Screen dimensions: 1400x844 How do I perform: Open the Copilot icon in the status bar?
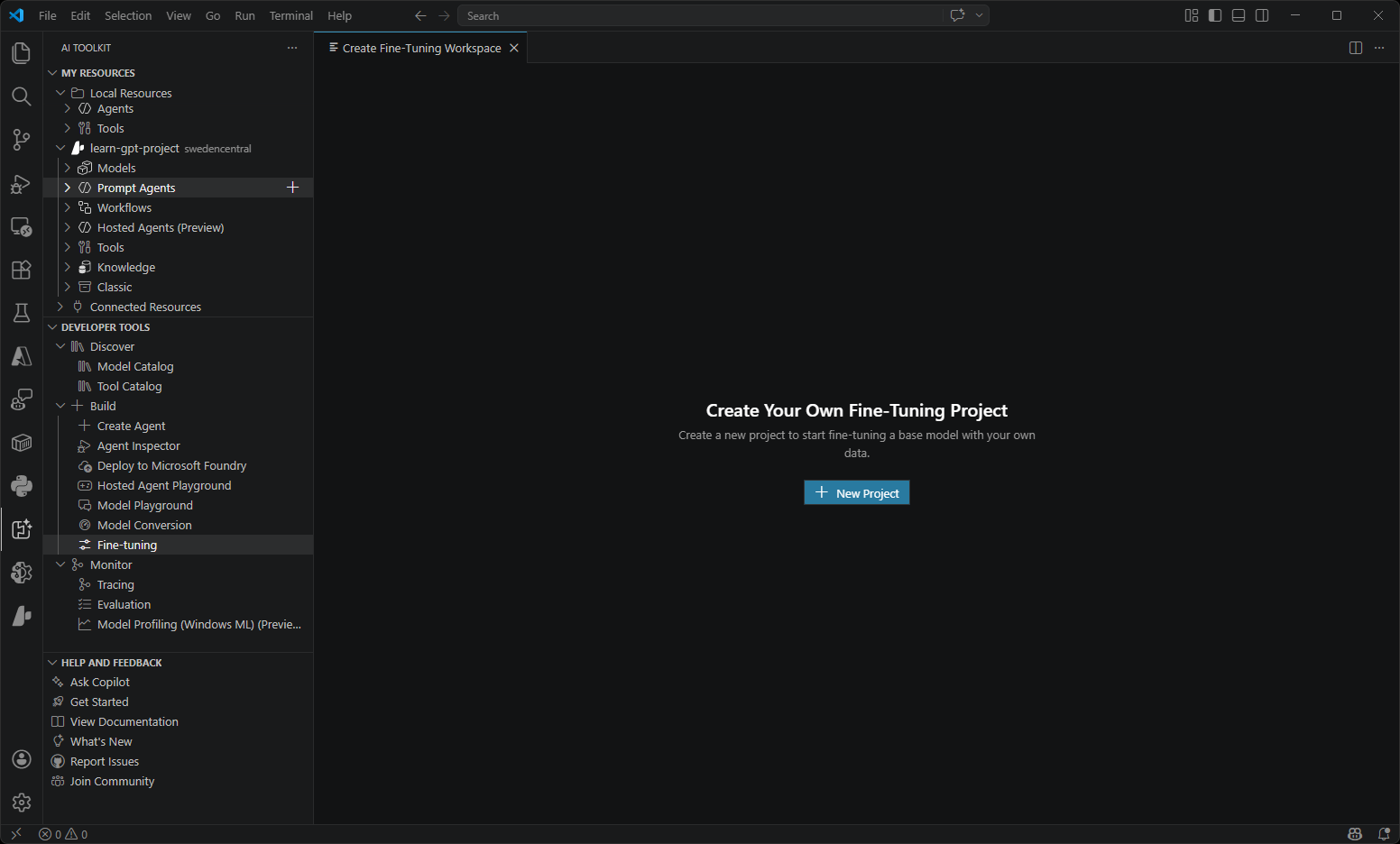click(1355, 833)
